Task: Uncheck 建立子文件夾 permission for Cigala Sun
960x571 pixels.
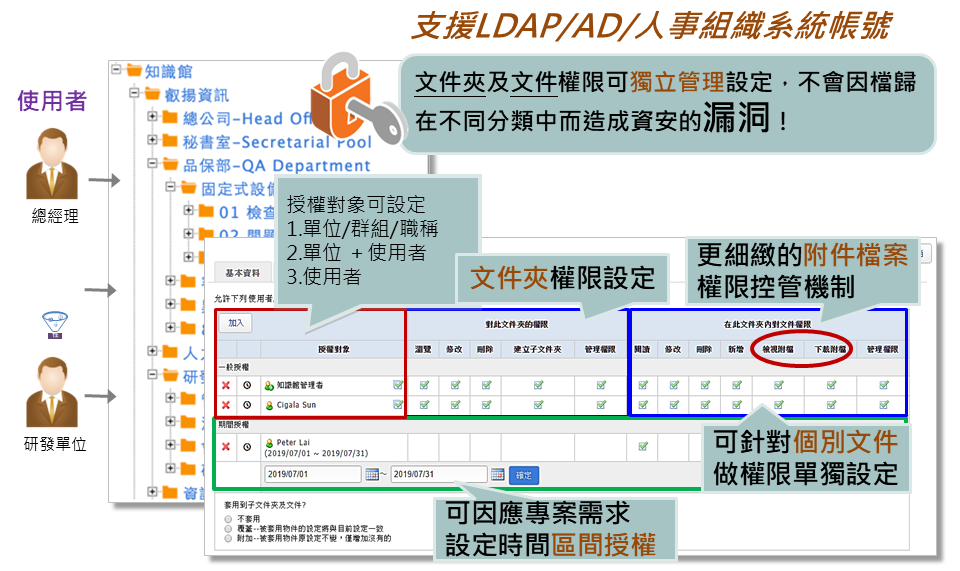Action: [x=538, y=405]
